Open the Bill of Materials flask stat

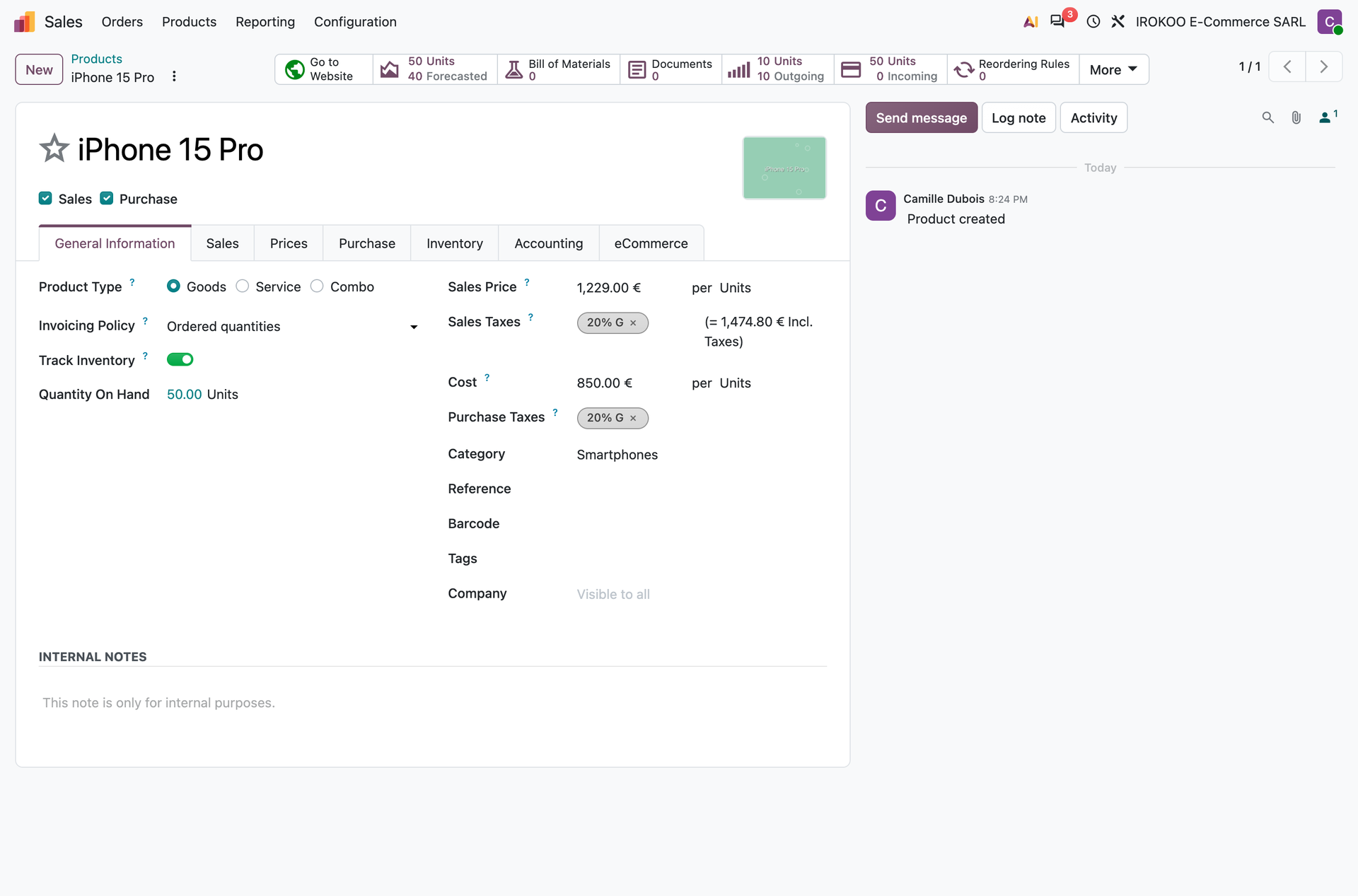pyautogui.click(x=559, y=69)
